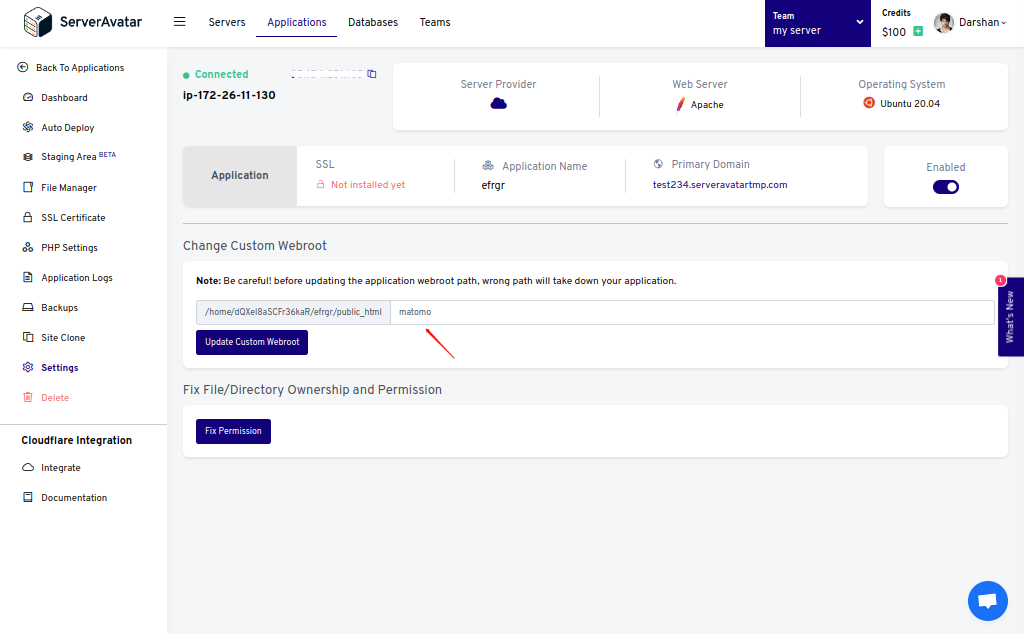The image size is (1024, 634).
Task: Open the Servers tab
Action: 227,22
